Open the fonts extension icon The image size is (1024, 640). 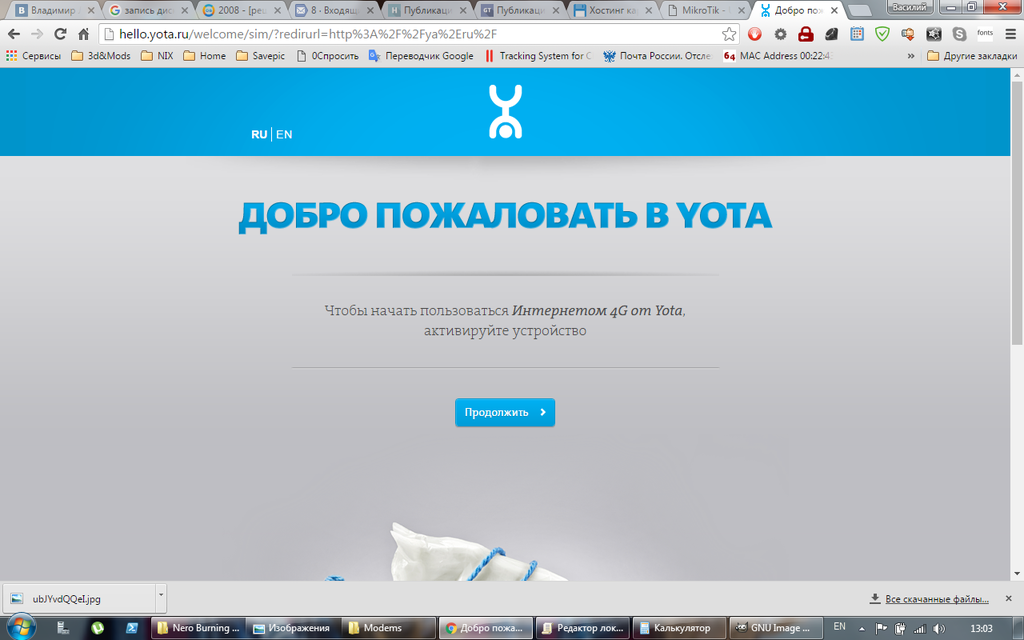985,33
